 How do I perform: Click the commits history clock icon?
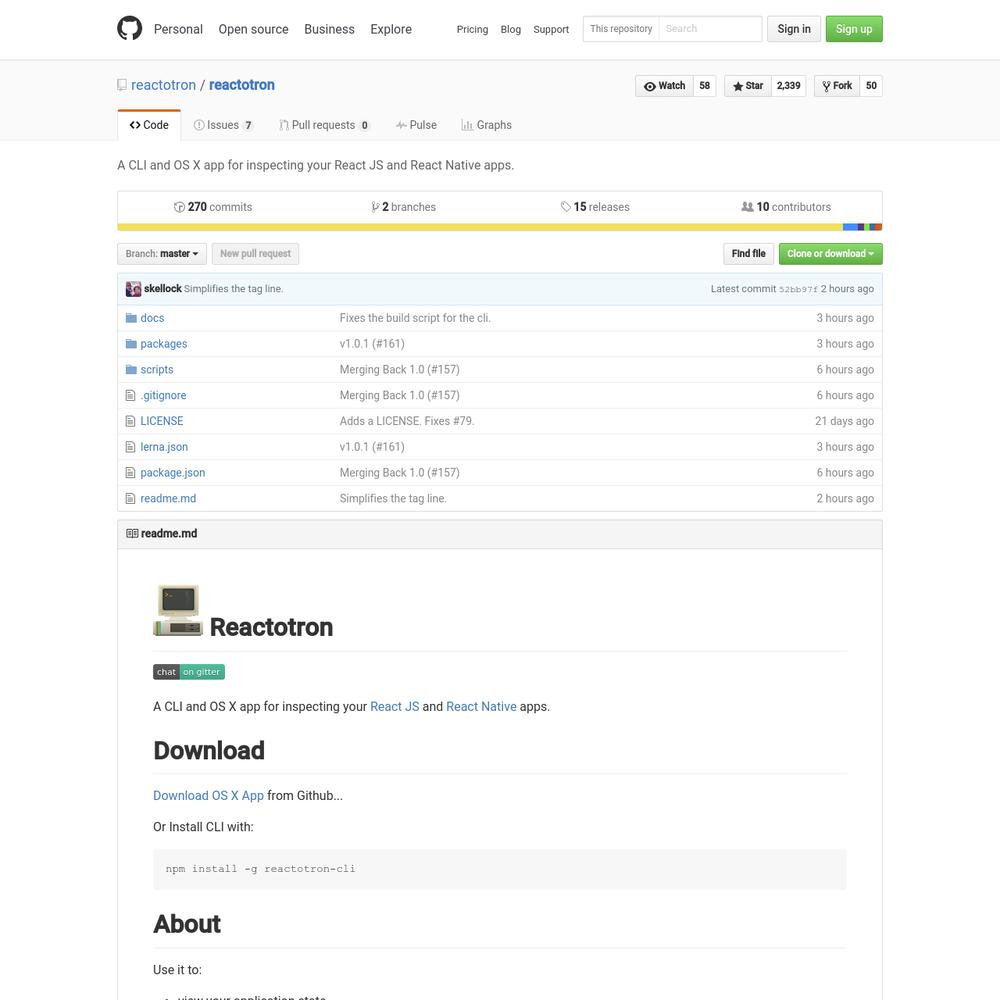click(179, 207)
